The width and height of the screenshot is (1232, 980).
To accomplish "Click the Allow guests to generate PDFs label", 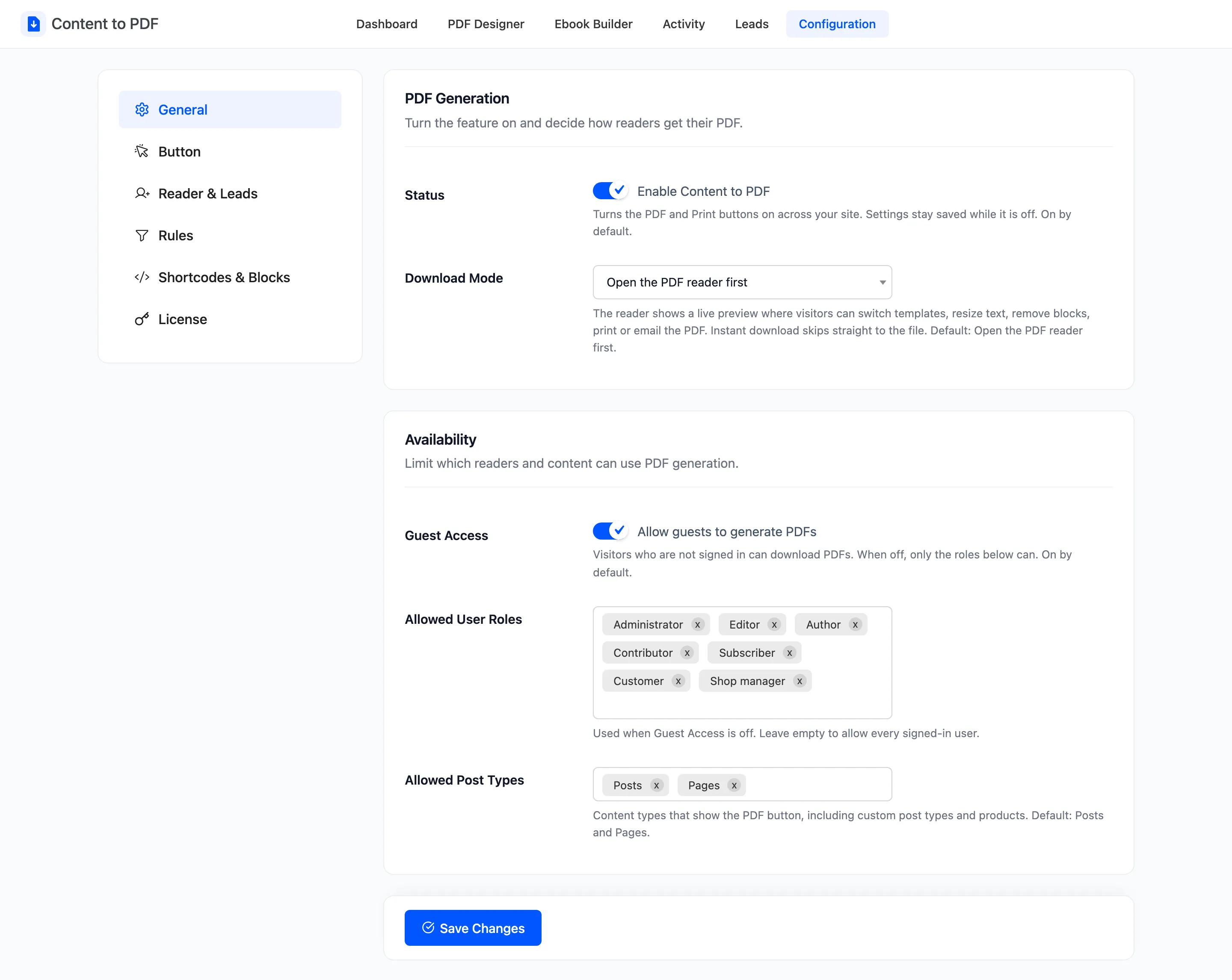I will click(x=727, y=532).
